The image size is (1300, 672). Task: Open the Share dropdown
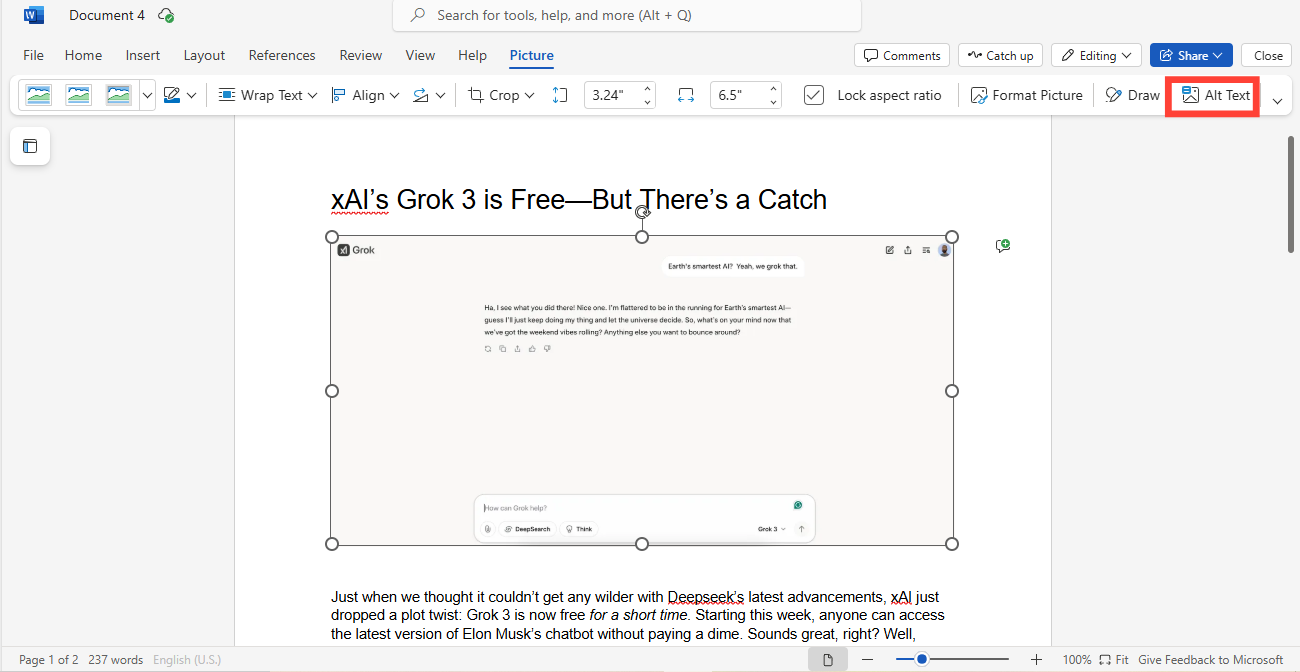pos(1192,55)
